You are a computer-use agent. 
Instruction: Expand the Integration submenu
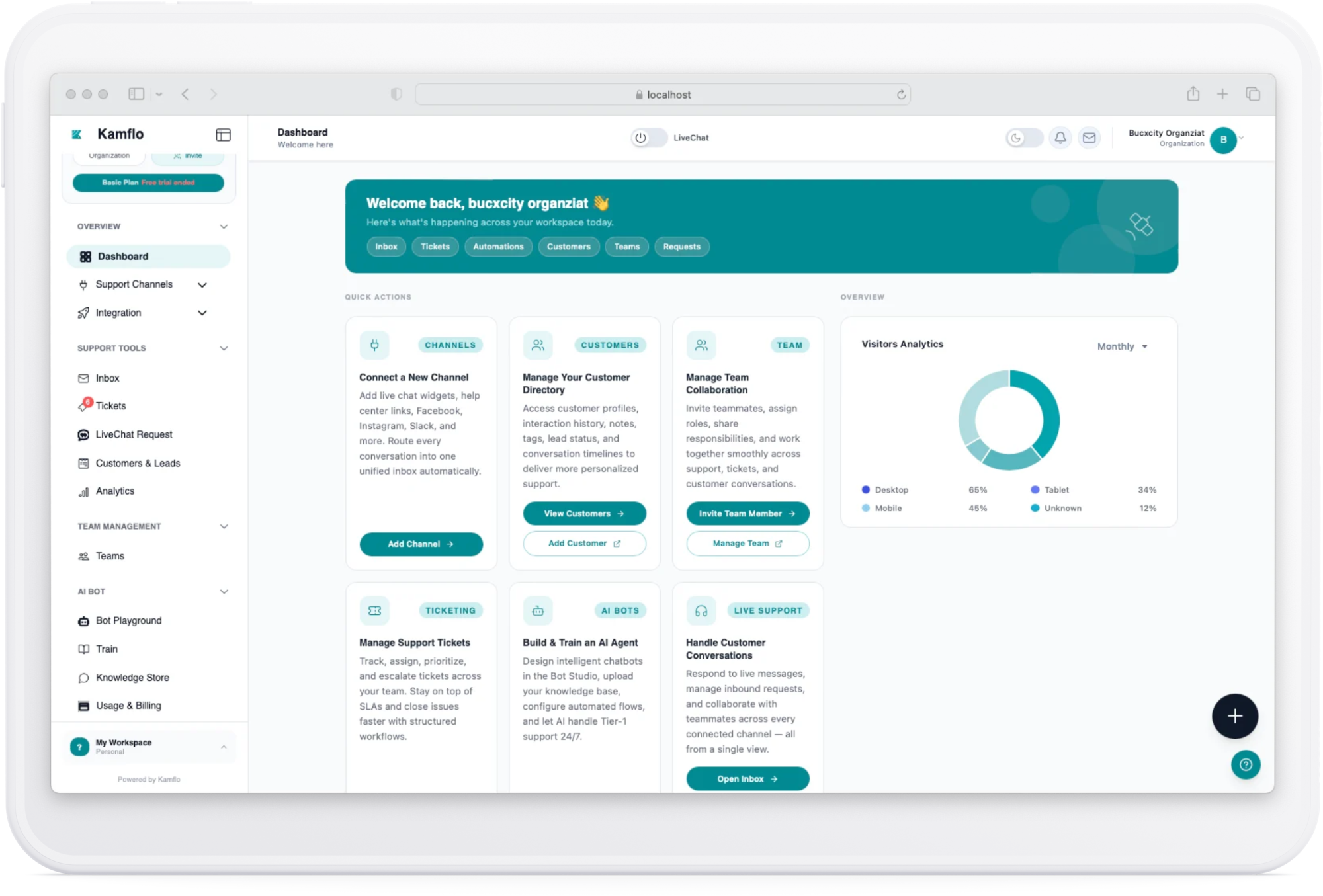click(202, 313)
